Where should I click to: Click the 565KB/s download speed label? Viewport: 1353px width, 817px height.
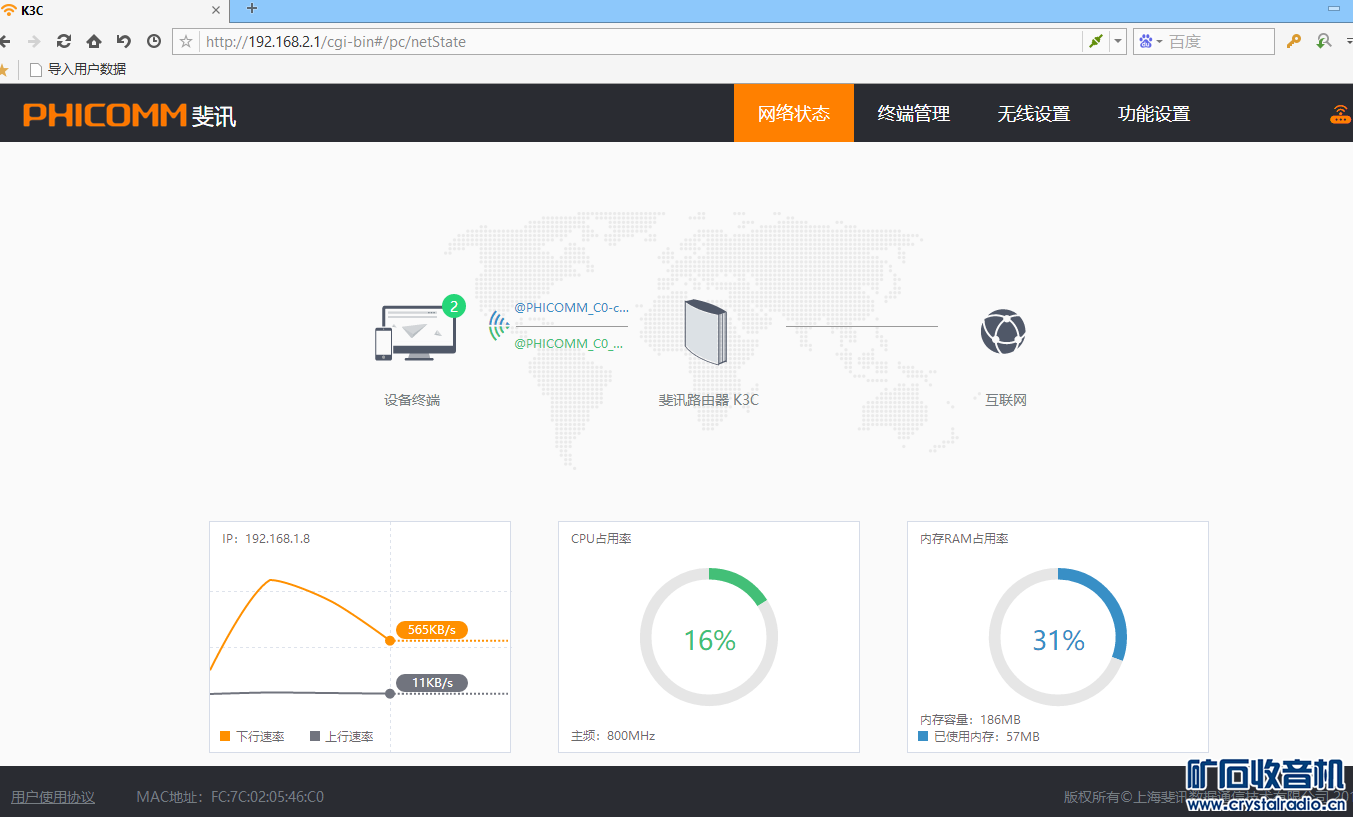pyautogui.click(x=432, y=630)
